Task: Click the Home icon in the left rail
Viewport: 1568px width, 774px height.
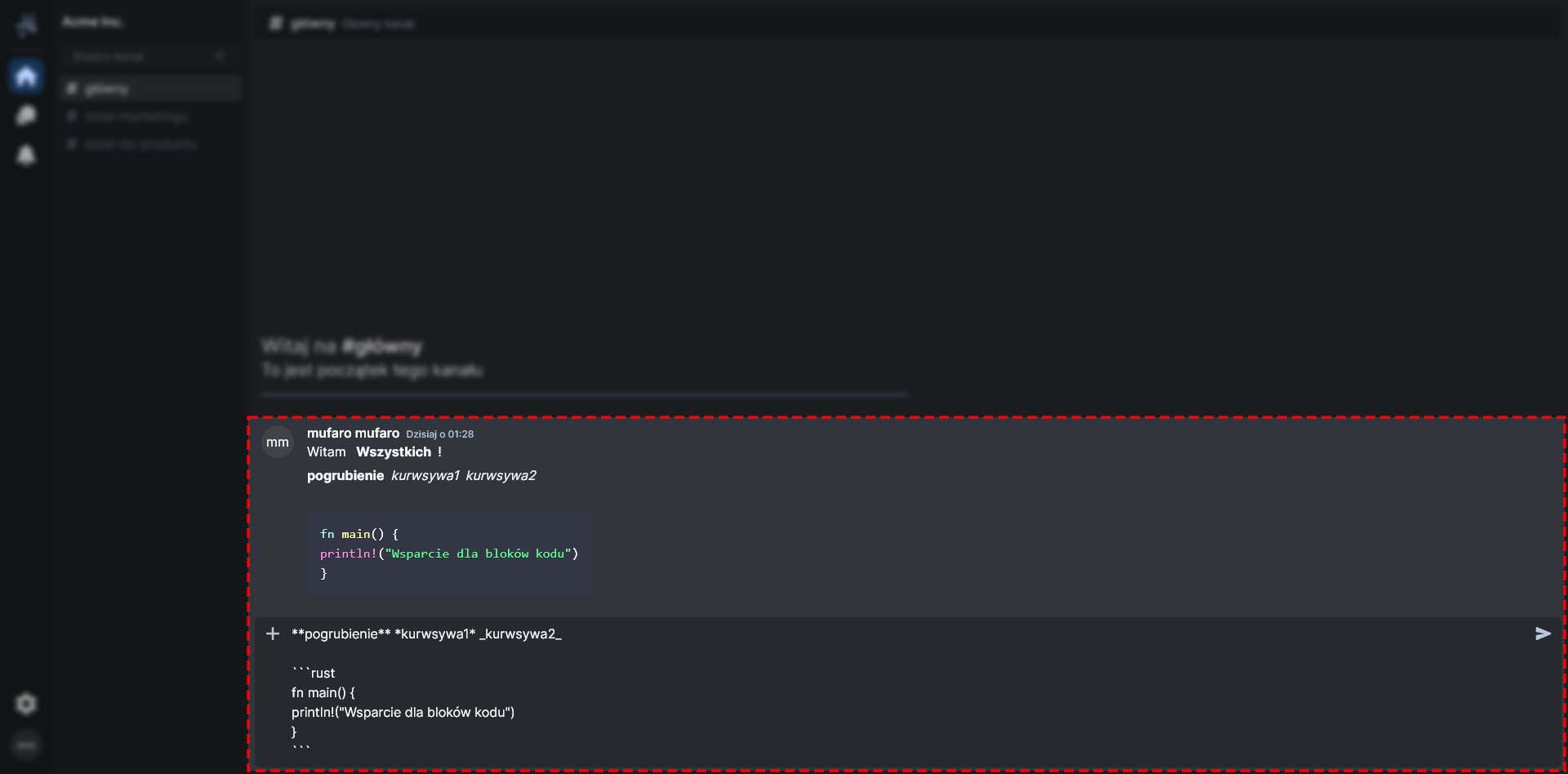Action: pyautogui.click(x=26, y=77)
